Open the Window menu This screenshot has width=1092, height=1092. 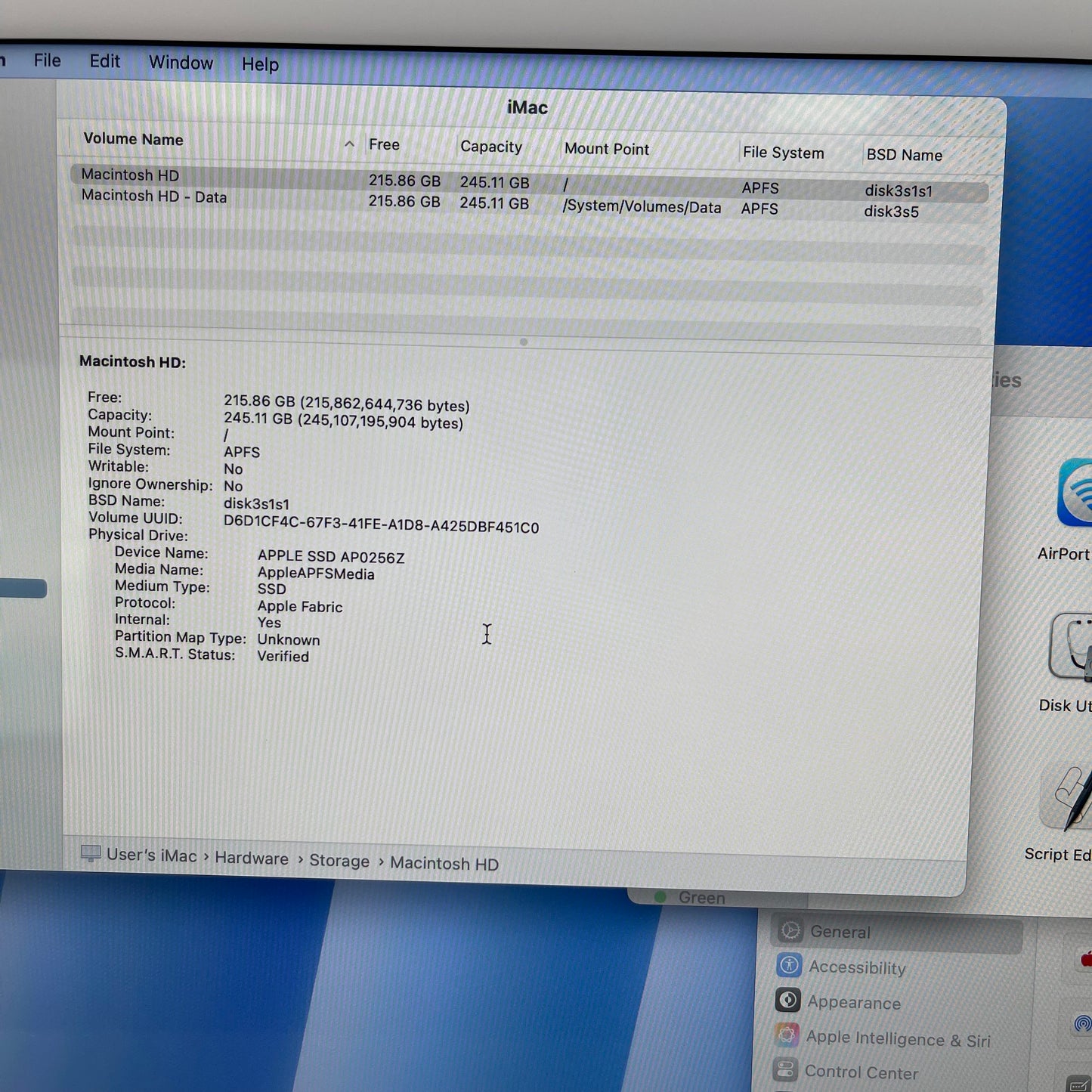[181, 63]
